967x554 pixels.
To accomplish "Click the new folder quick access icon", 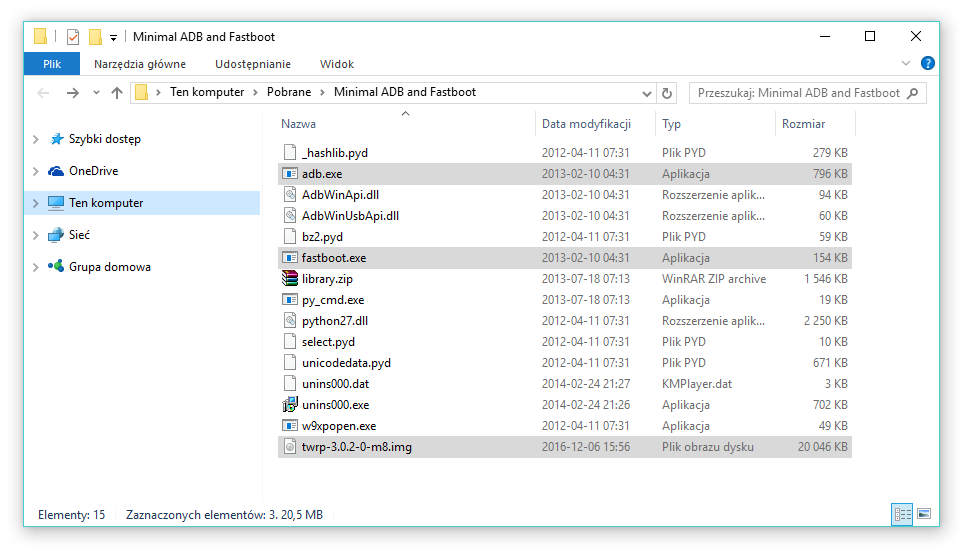I will pos(95,37).
